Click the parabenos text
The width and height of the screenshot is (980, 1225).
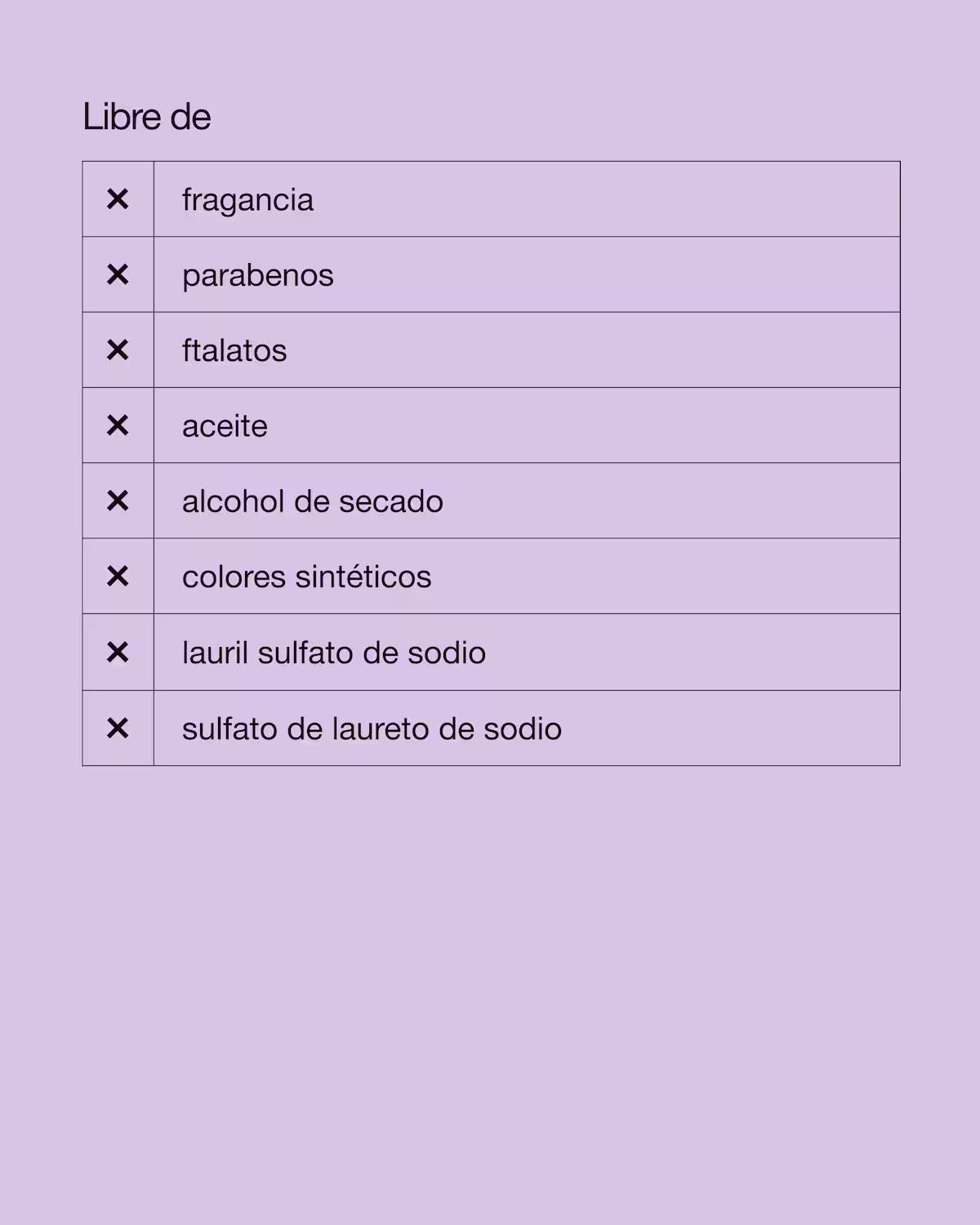coord(257,276)
